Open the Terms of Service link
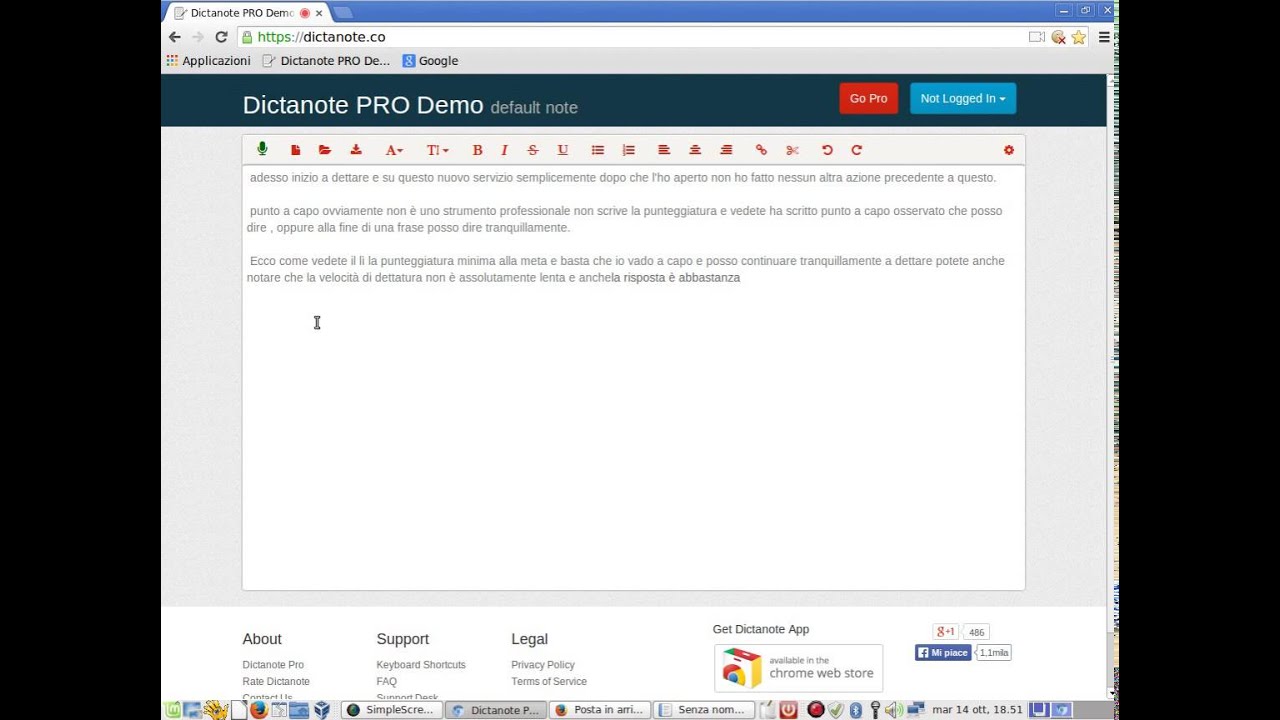Image resolution: width=1280 pixels, height=720 pixels. pos(549,682)
